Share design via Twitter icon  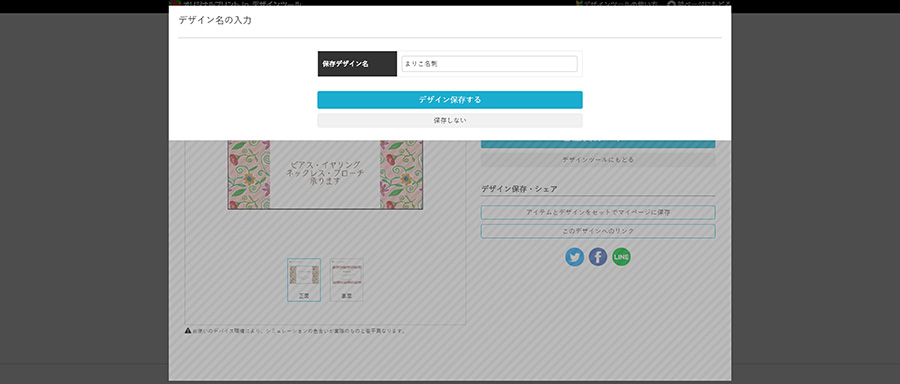click(575, 257)
